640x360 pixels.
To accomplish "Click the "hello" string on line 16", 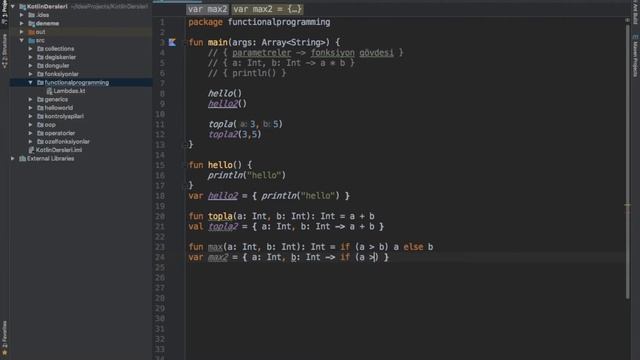I will tap(264, 175).
